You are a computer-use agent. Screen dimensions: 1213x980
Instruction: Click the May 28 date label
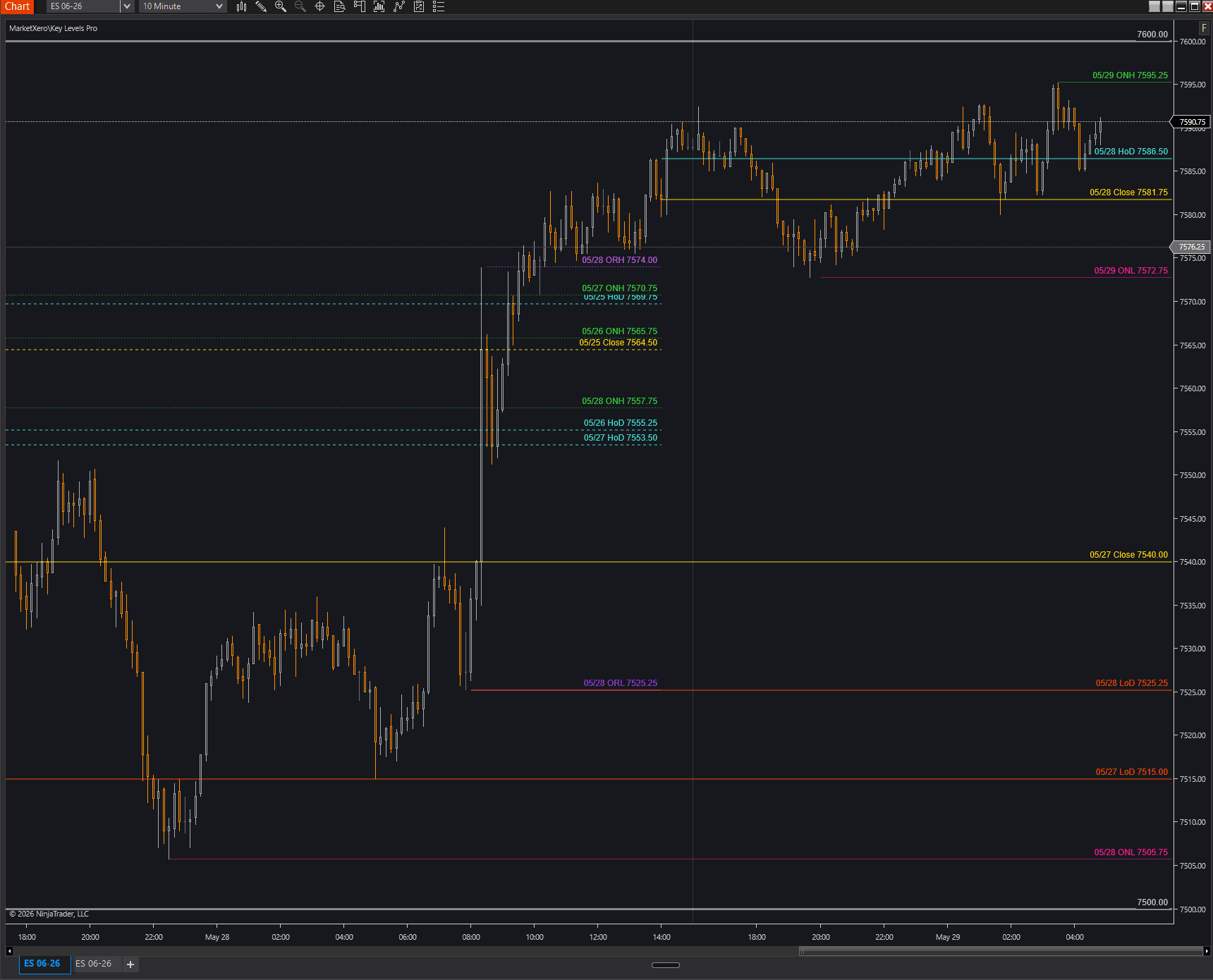click(217, 937)
